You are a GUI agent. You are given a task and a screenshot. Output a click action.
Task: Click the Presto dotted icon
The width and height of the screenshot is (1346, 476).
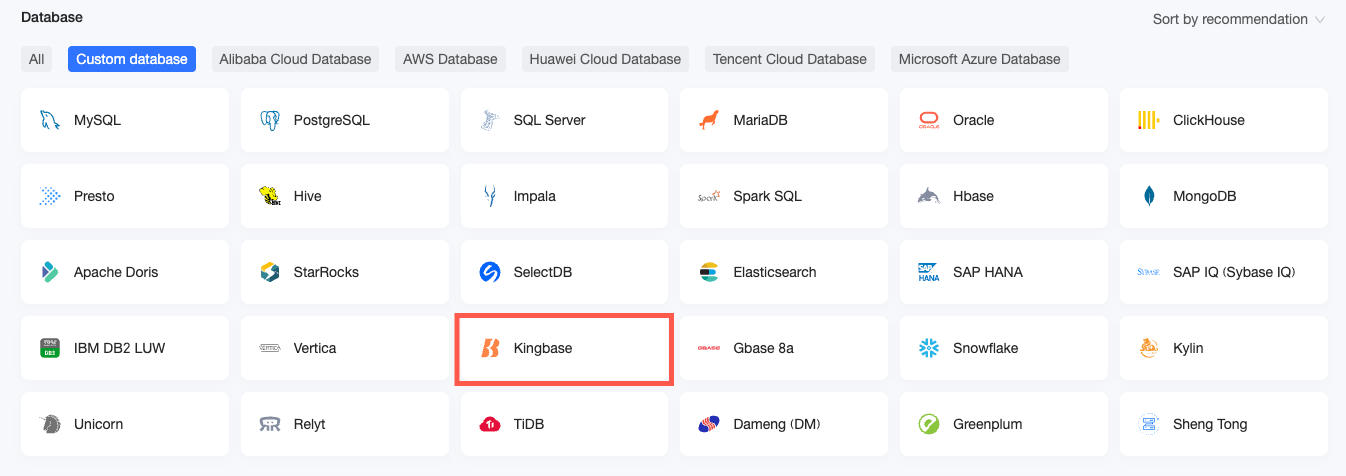(50, 196)
